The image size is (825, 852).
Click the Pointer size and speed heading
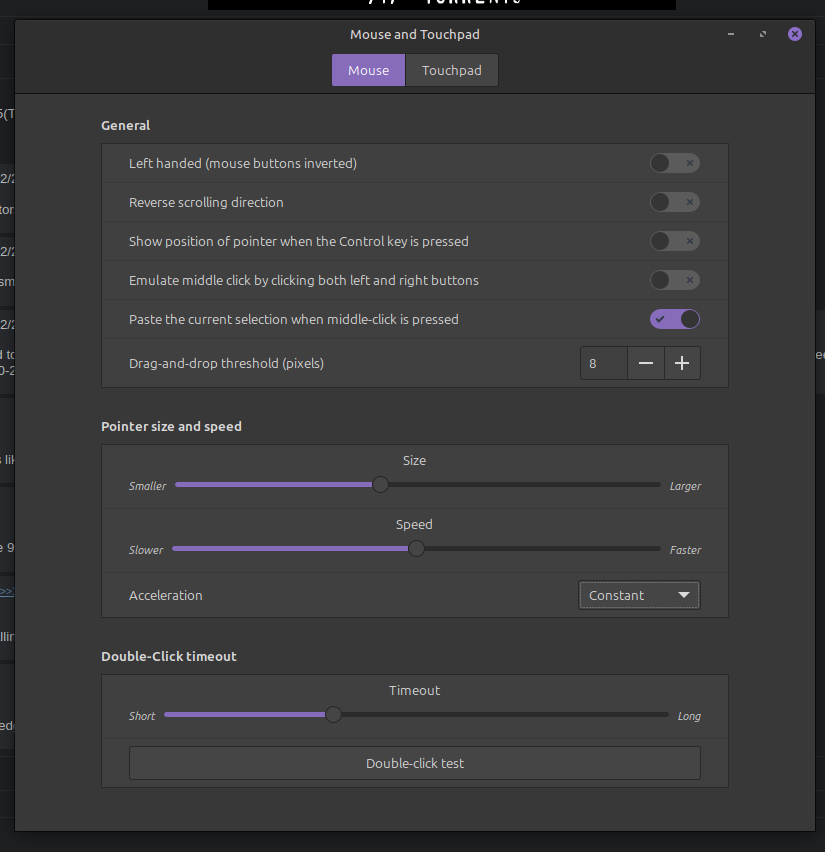coord(171,427)
